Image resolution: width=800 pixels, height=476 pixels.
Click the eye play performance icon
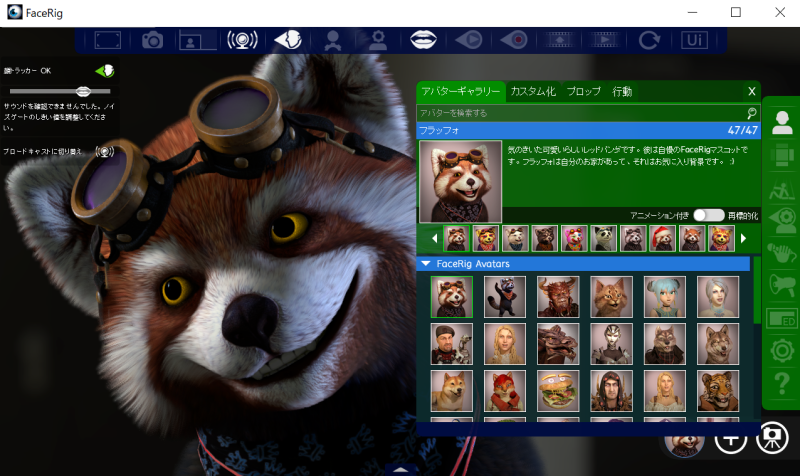[468, 40]
